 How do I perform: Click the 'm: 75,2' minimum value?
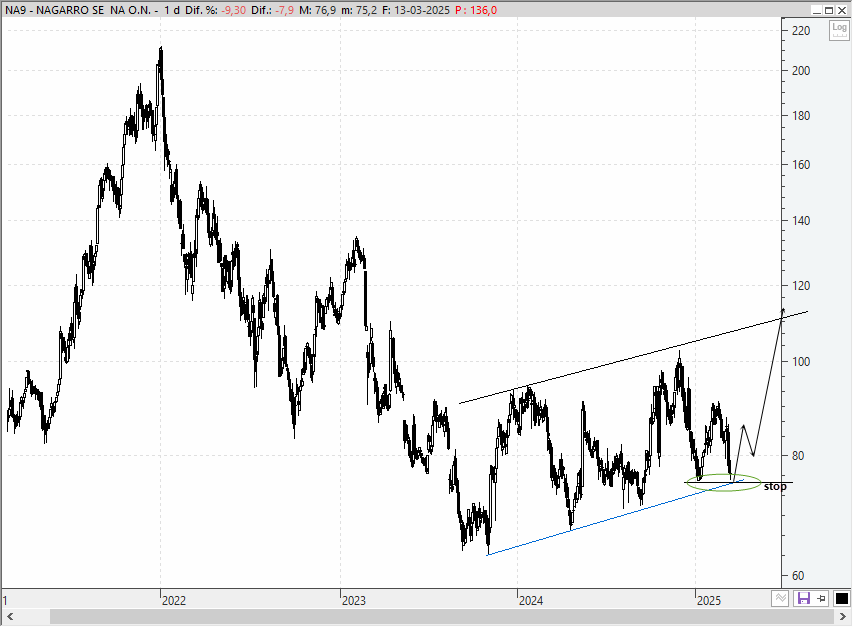(x=358, y=10)
